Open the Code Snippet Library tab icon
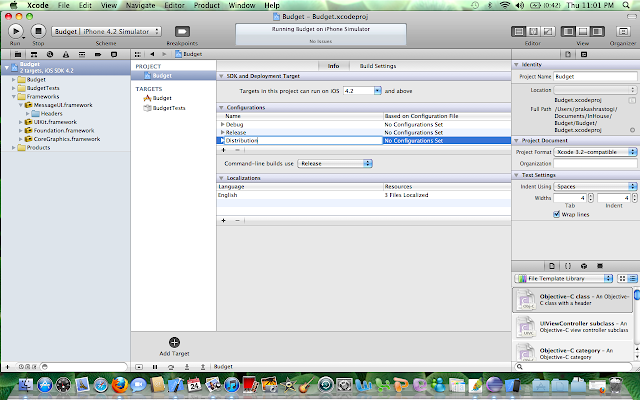This screenshot has width=640, height=400. (x=568, y=266)
